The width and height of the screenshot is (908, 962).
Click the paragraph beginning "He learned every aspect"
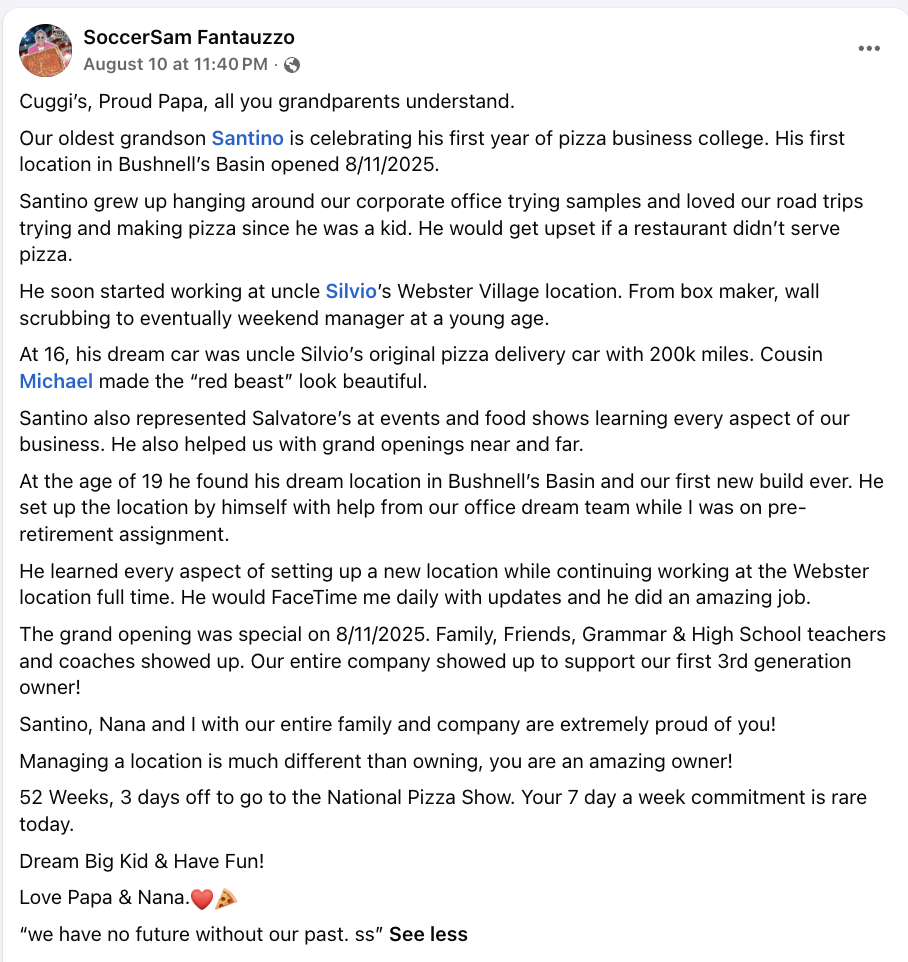point(444,584)
